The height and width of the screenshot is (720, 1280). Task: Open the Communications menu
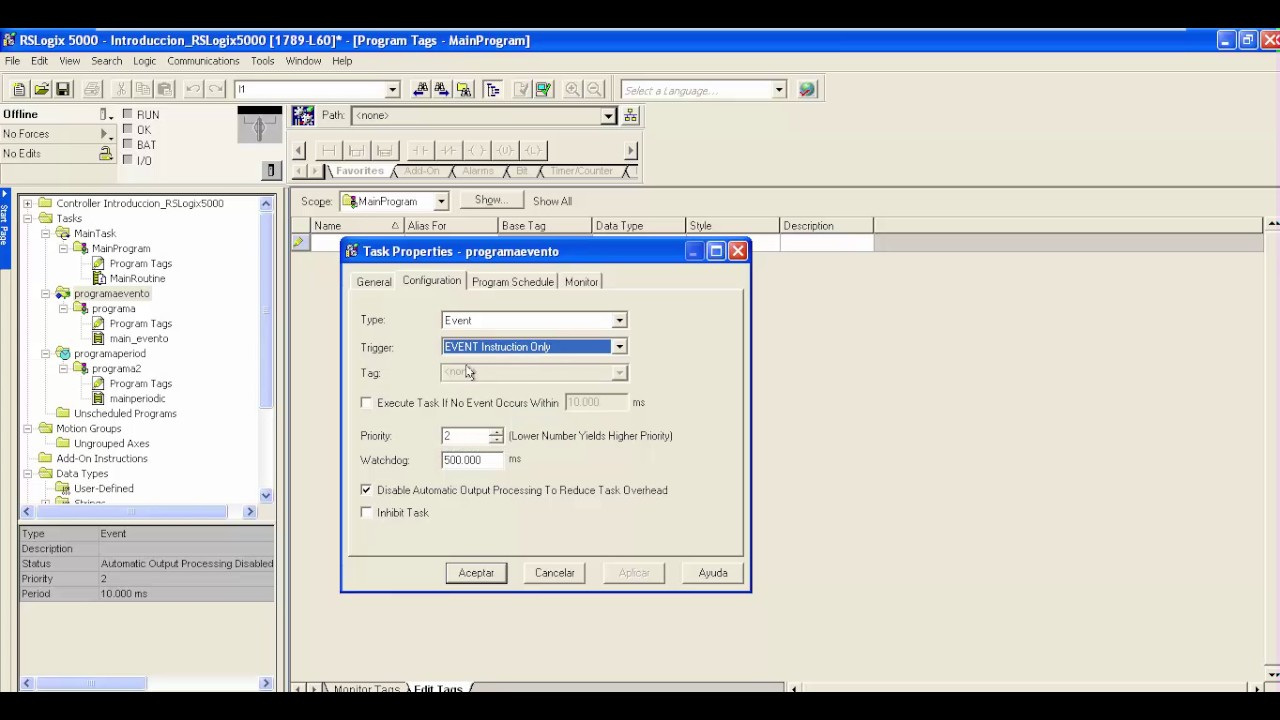click(x=203, y=61)
